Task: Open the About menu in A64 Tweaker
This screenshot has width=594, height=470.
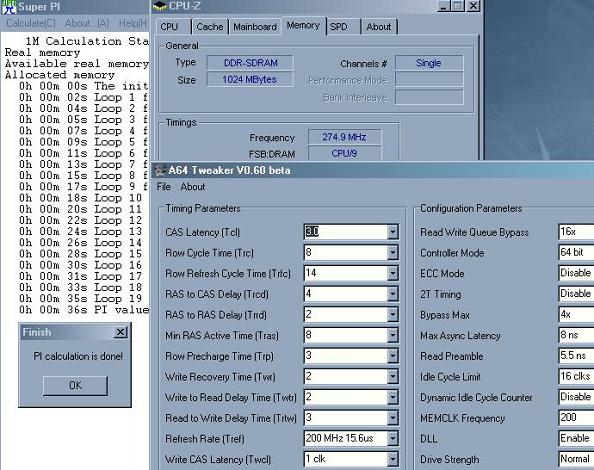Action: click(x=193, y=187)
